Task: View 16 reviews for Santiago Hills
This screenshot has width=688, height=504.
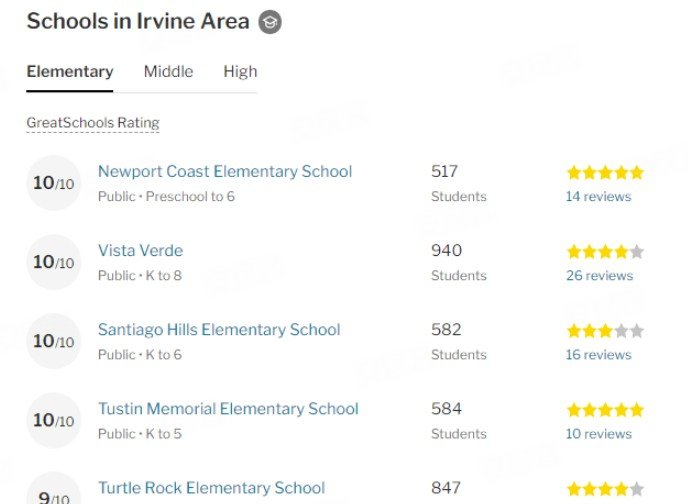Action: (598, 354)
